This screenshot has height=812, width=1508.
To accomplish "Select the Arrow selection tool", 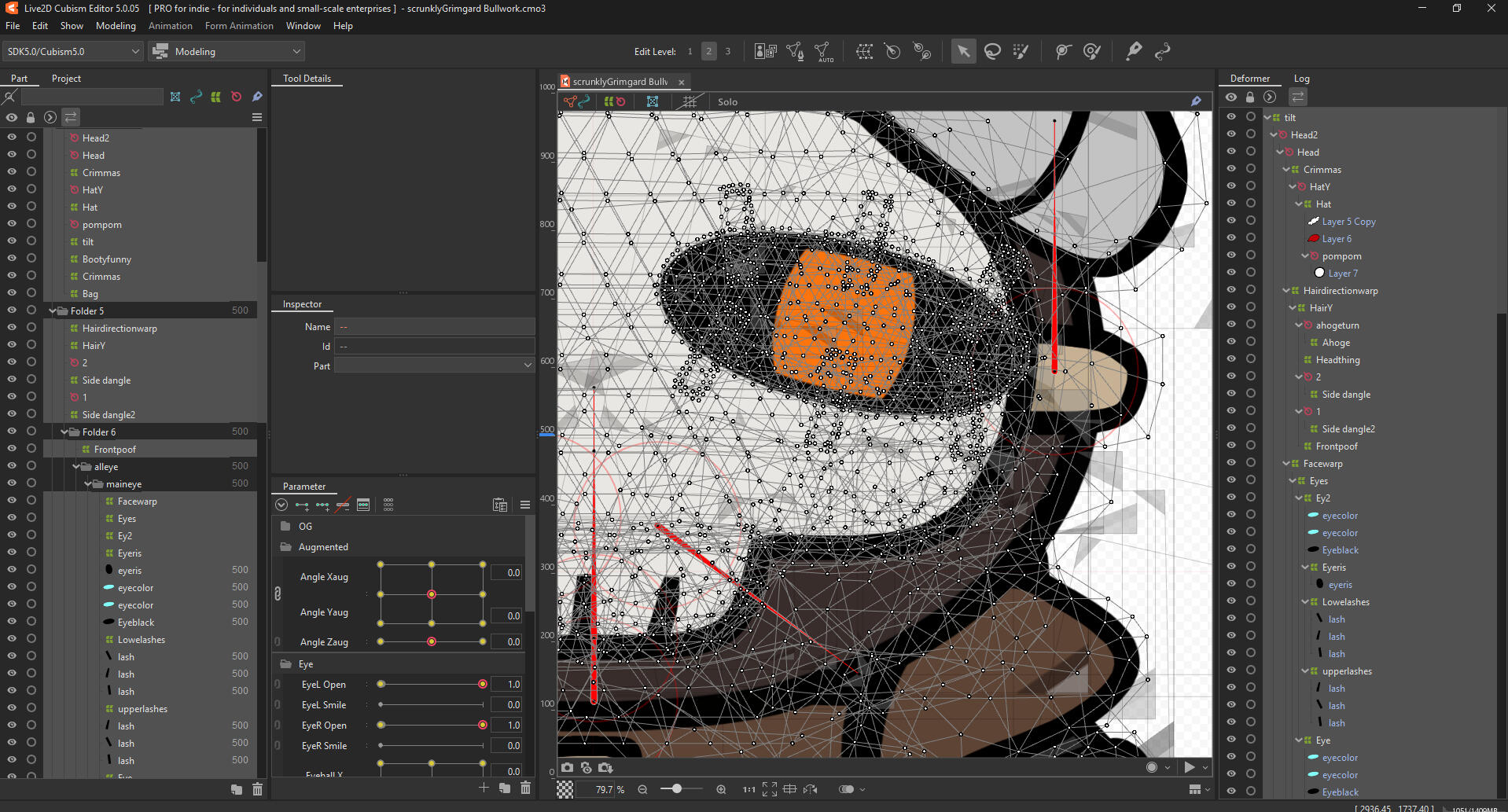I will [x=962, y=52].
